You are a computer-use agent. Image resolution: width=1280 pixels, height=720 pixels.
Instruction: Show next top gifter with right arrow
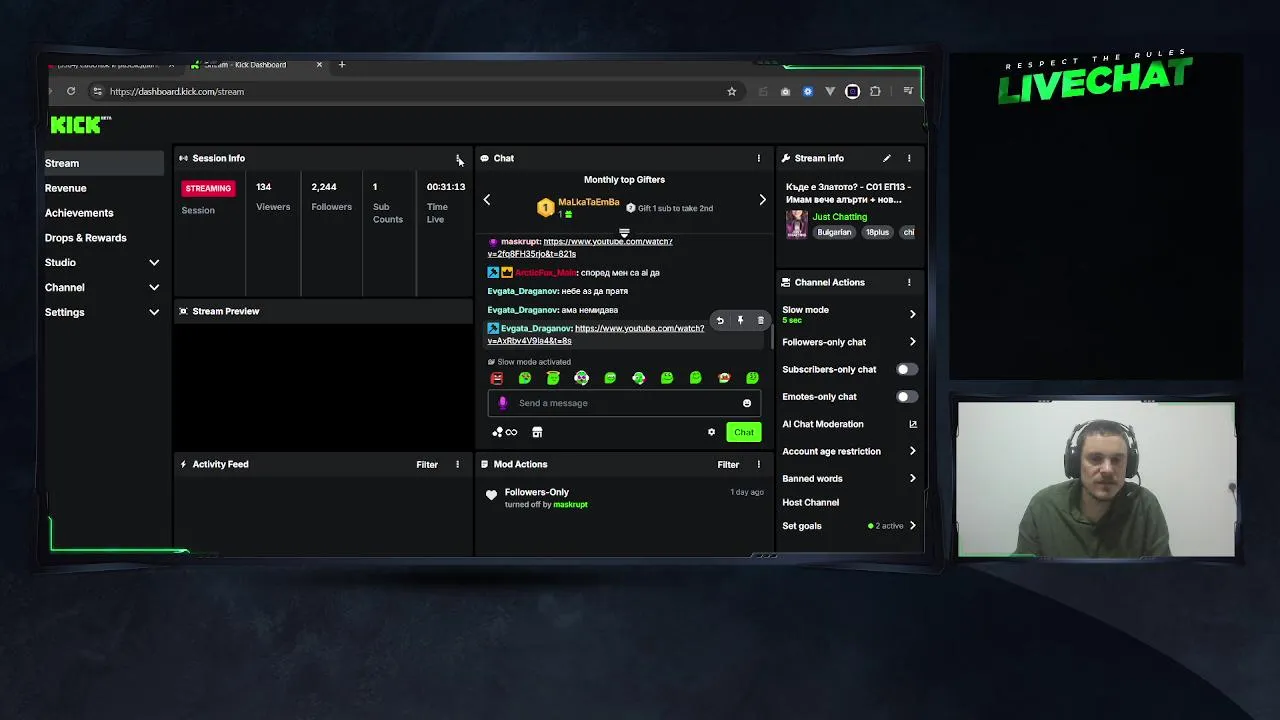(x=762, y=200)
